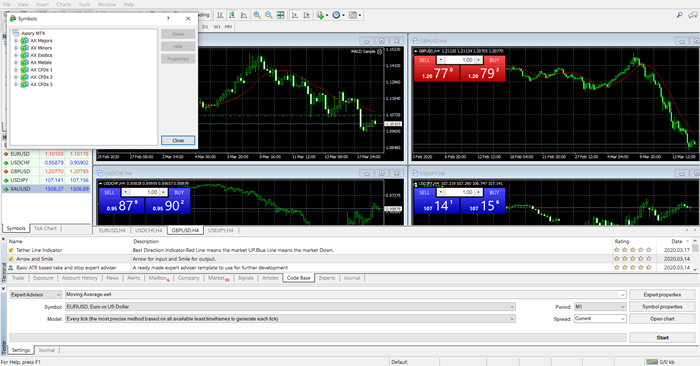Toggle chart auto scroll

click(x=295, y=15)
